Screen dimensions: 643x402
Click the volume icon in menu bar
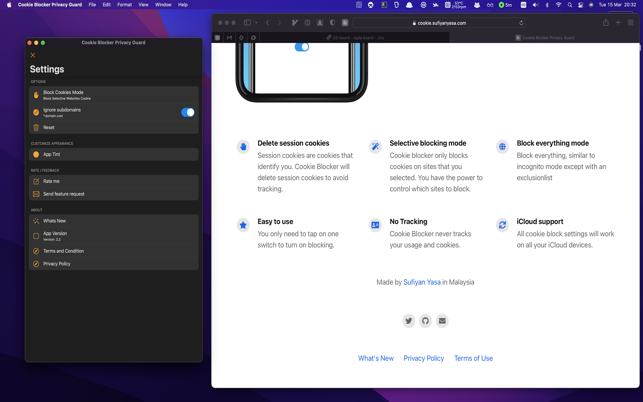pyautogui.click(x=535, y=5)
